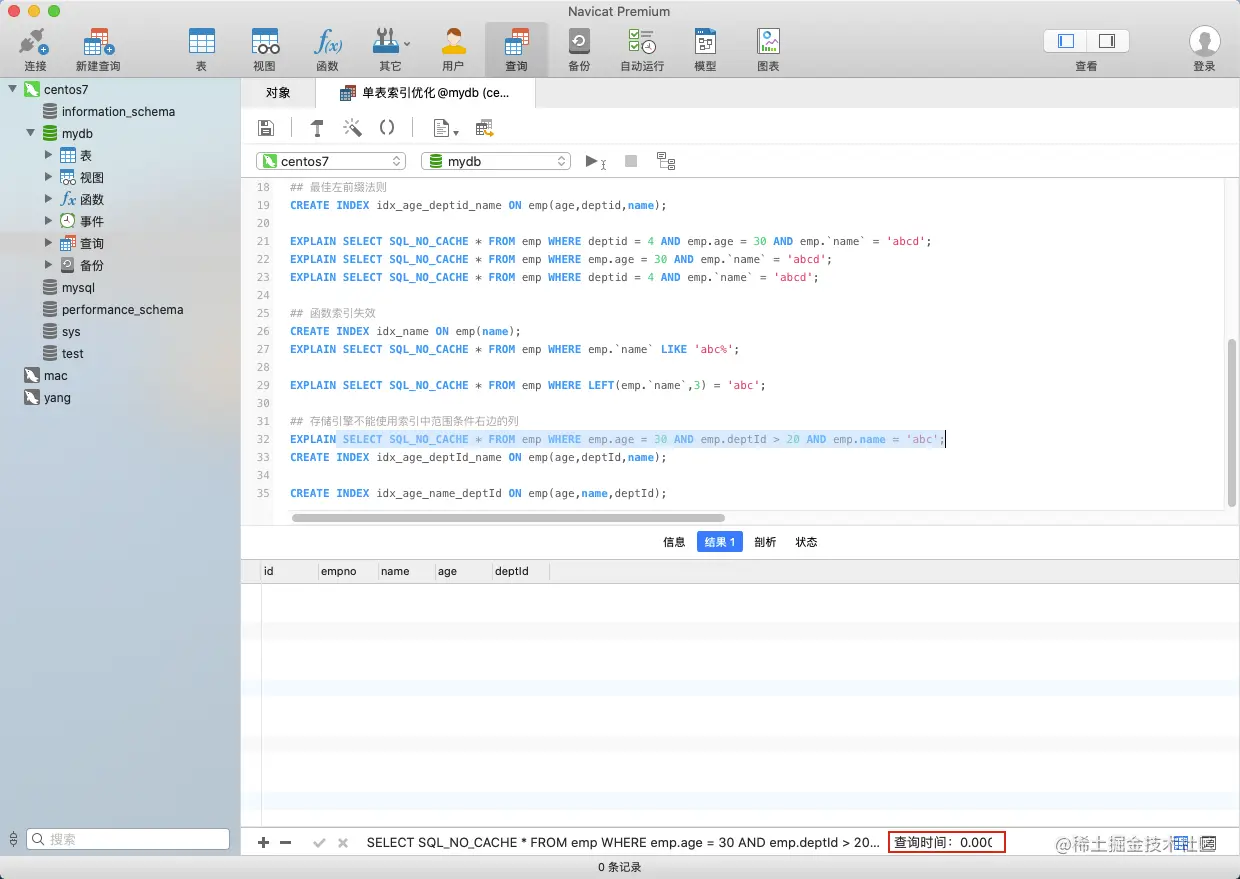Beautify SQL with the magic wand icon
Image resolution: width=1240 pixels, height=879 pixels.
tap(352, 128)
